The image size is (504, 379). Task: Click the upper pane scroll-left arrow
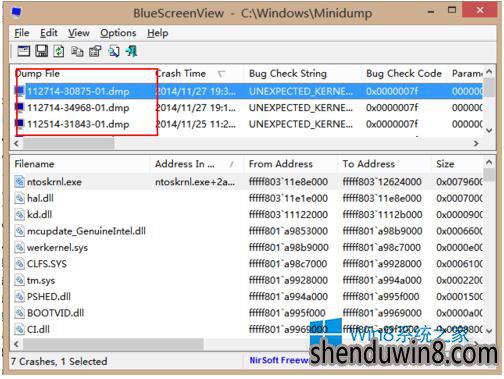click(x=16, y=143)
